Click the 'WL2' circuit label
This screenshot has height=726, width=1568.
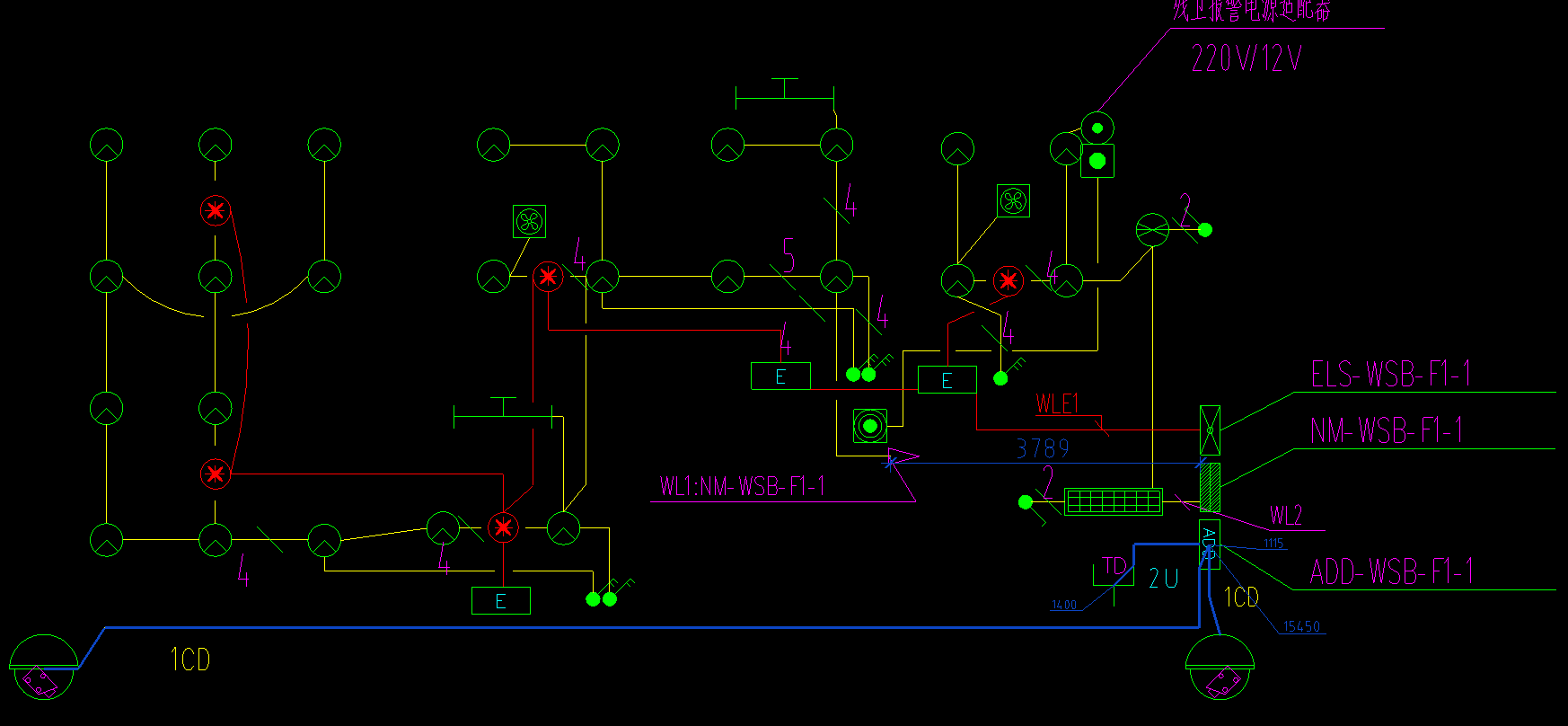point(1285,516)
